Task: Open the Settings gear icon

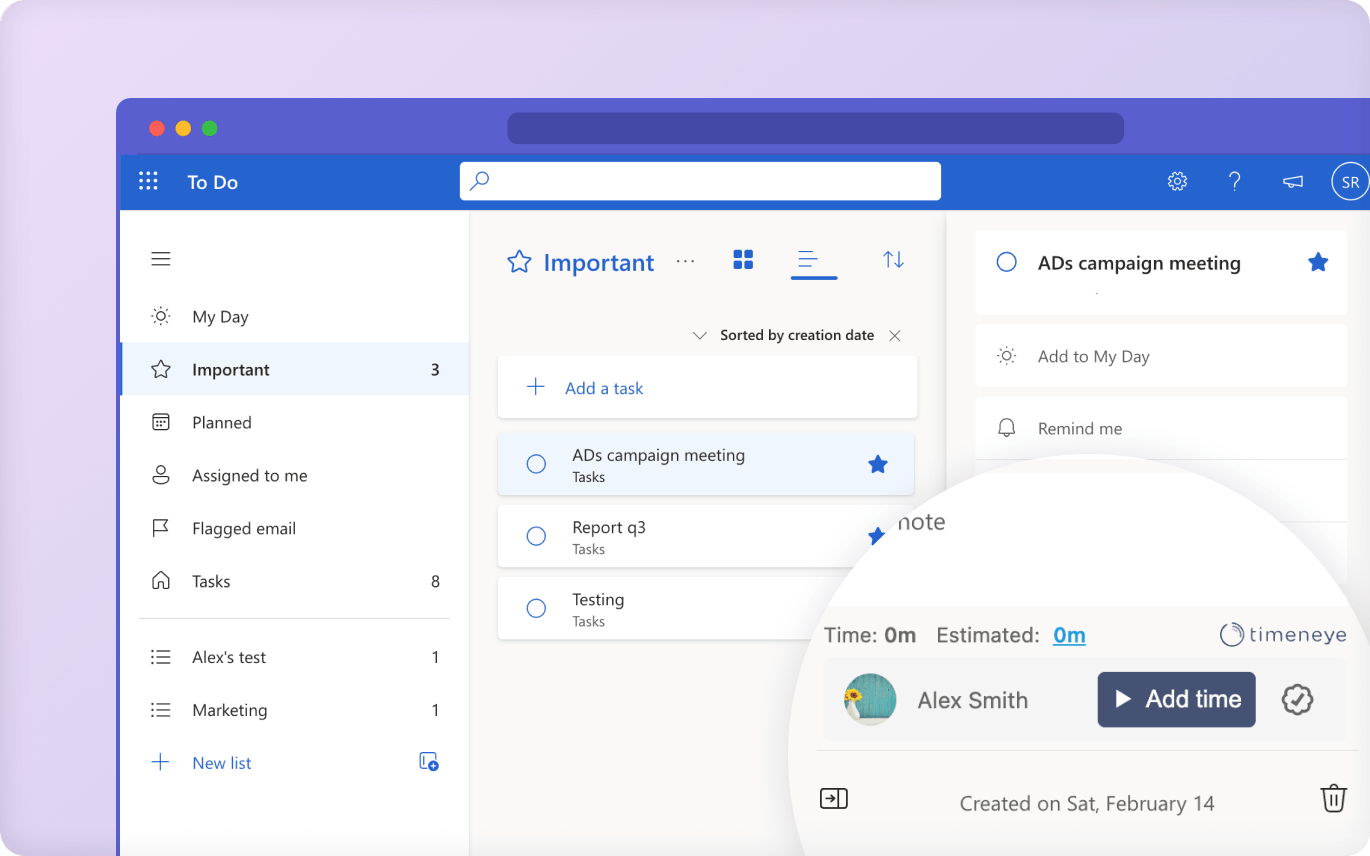Action: coord(1177,181)
